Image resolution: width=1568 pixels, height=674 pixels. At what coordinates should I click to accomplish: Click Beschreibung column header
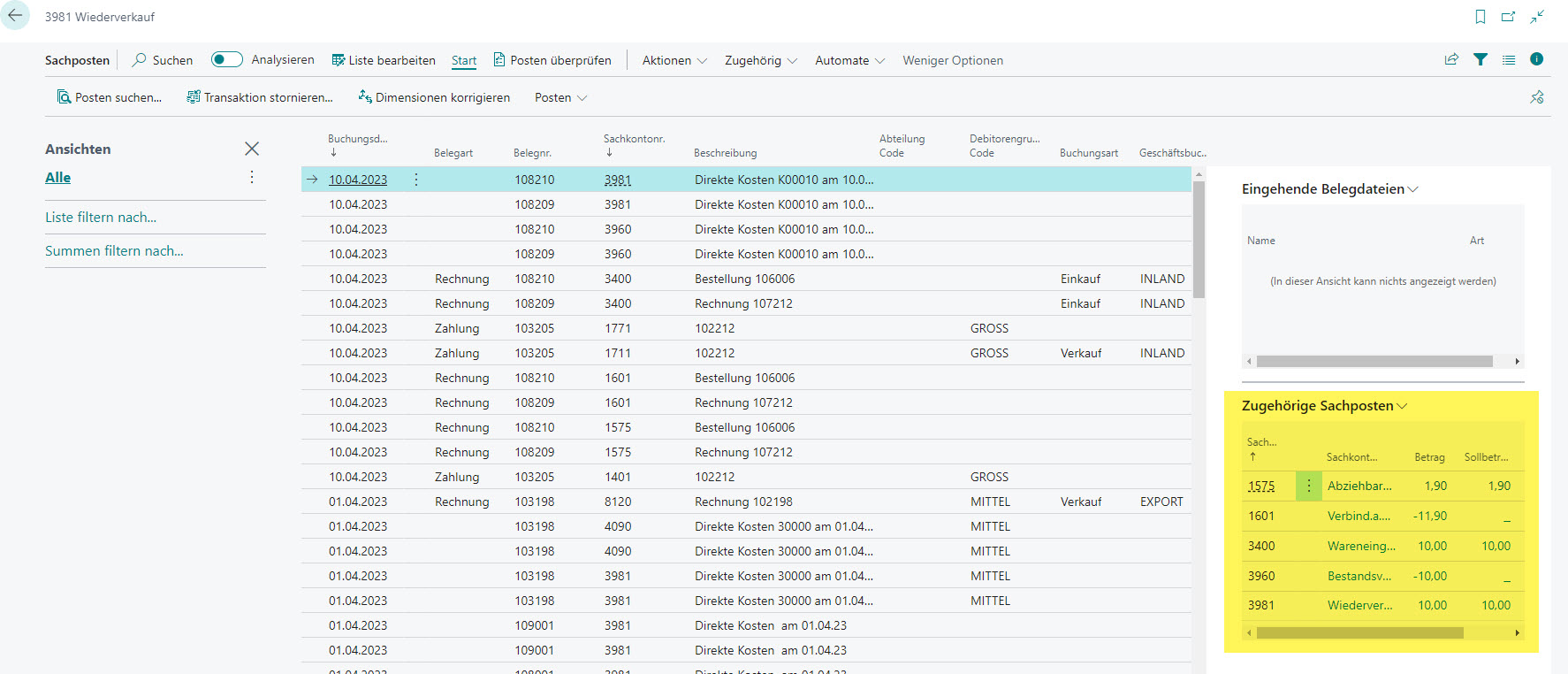725,153
